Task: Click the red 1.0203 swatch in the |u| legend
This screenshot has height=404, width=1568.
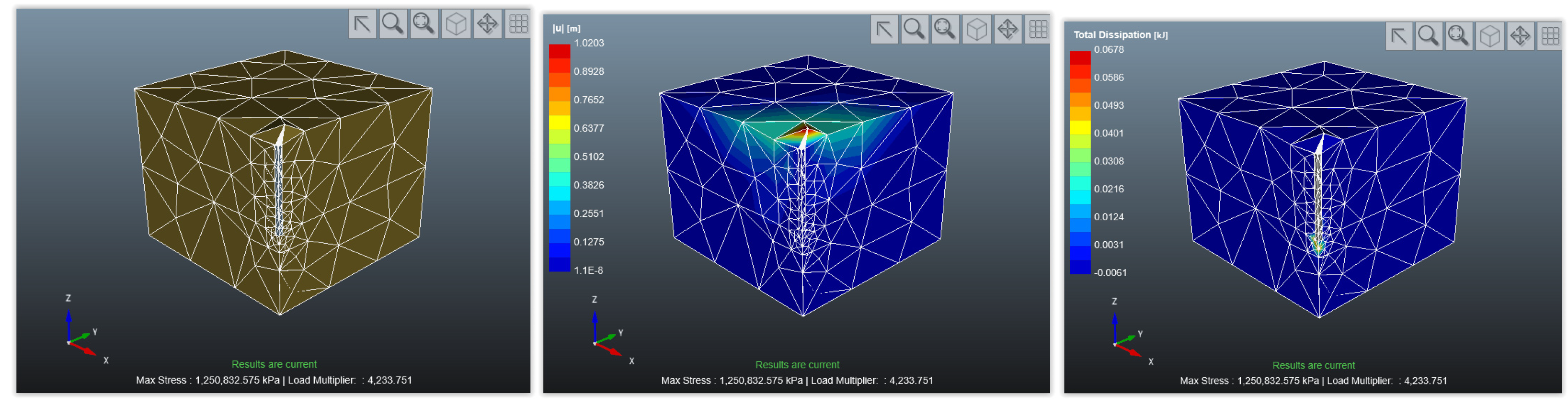Action: (x=560, y=51)
